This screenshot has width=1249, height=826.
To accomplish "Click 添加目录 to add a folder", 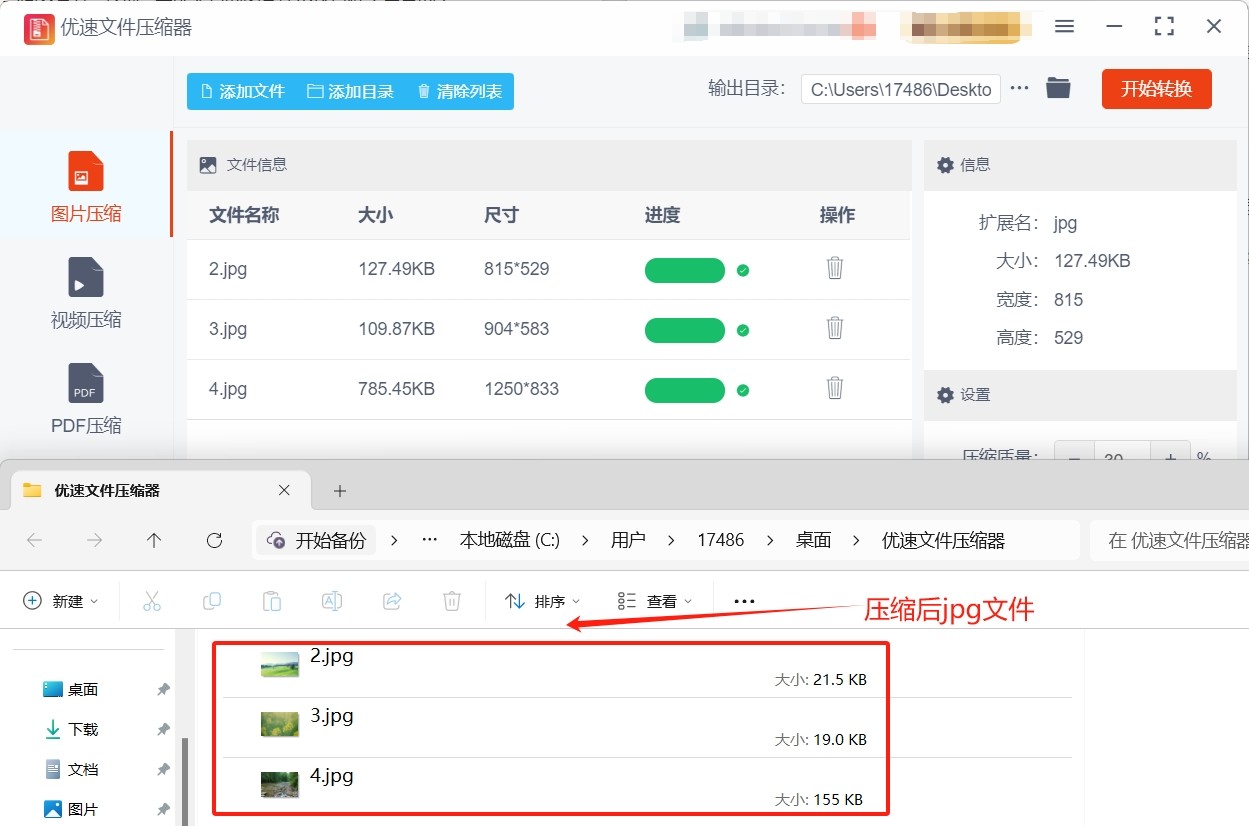I will 350,91.
